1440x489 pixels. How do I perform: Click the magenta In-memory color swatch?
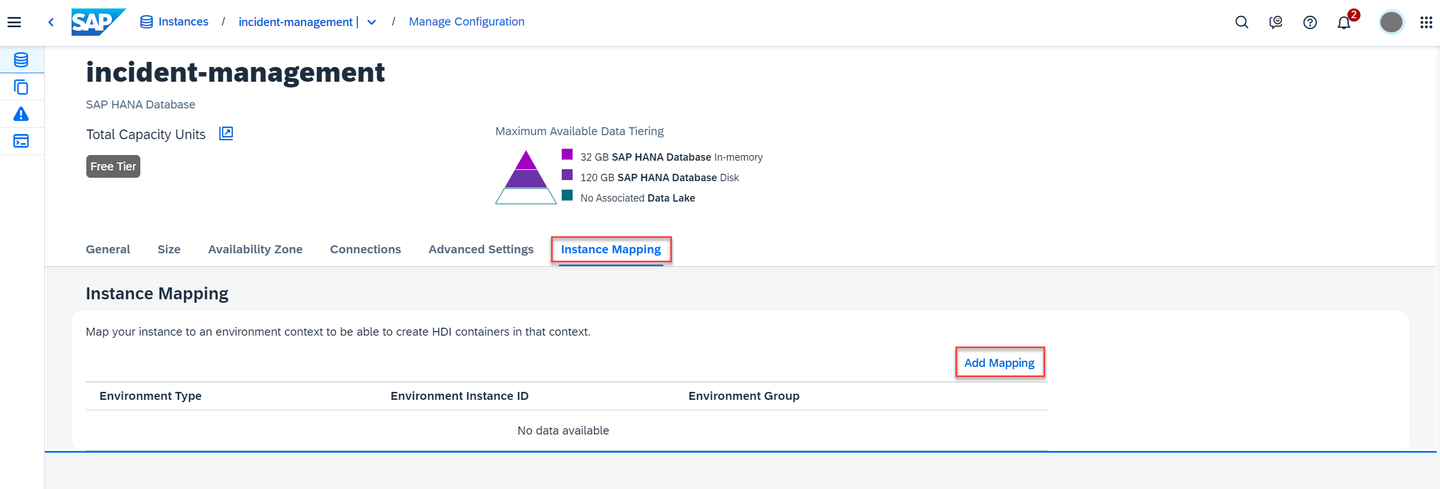click(567, 155)
